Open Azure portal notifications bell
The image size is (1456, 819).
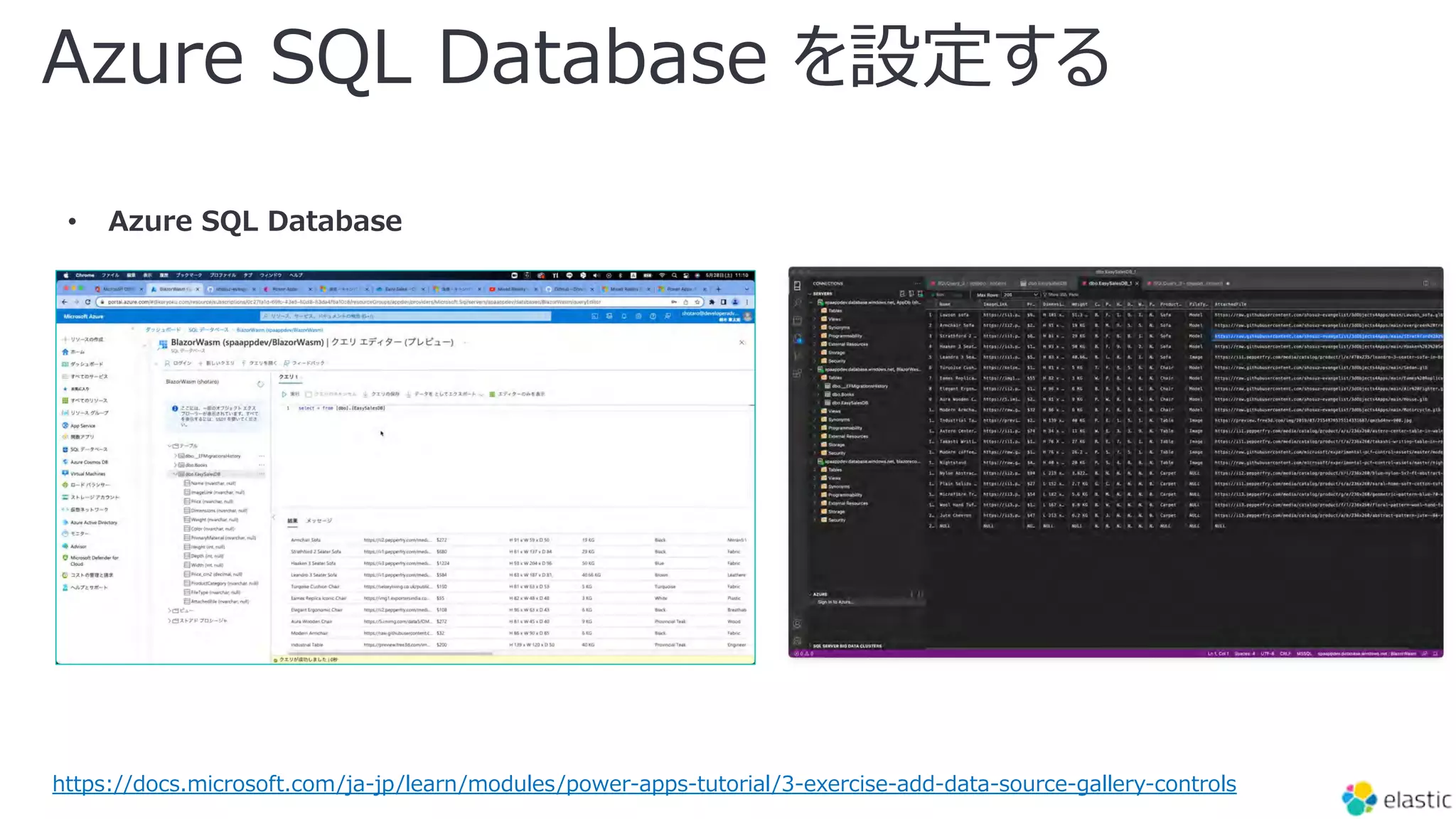(624, 316)
